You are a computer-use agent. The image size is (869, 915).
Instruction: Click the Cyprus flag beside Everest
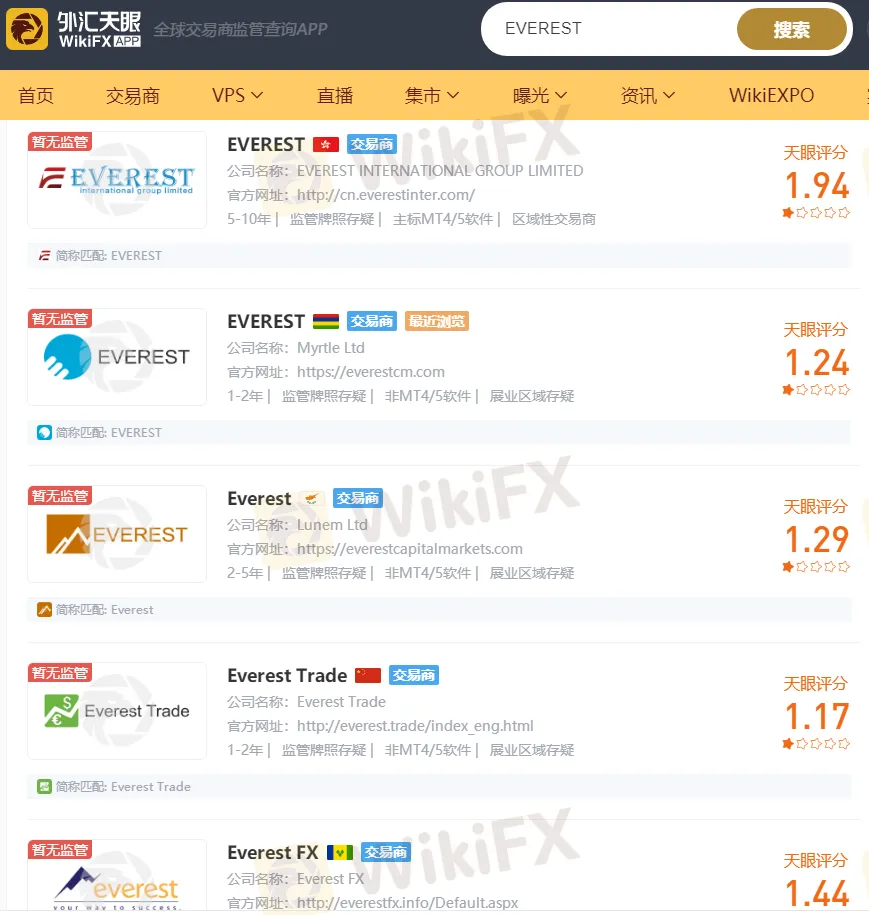[312, 498]
